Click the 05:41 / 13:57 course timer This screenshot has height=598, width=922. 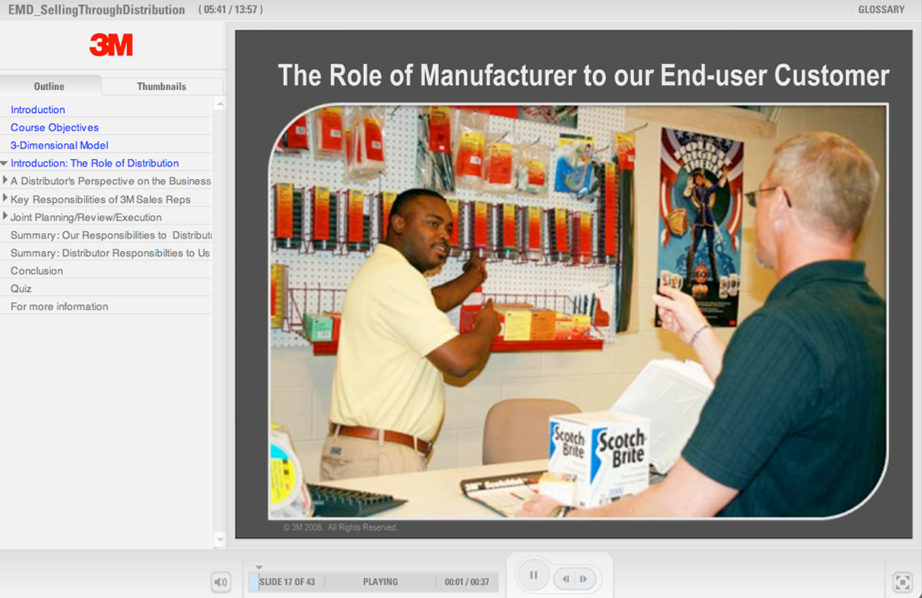tap(230, 9)
